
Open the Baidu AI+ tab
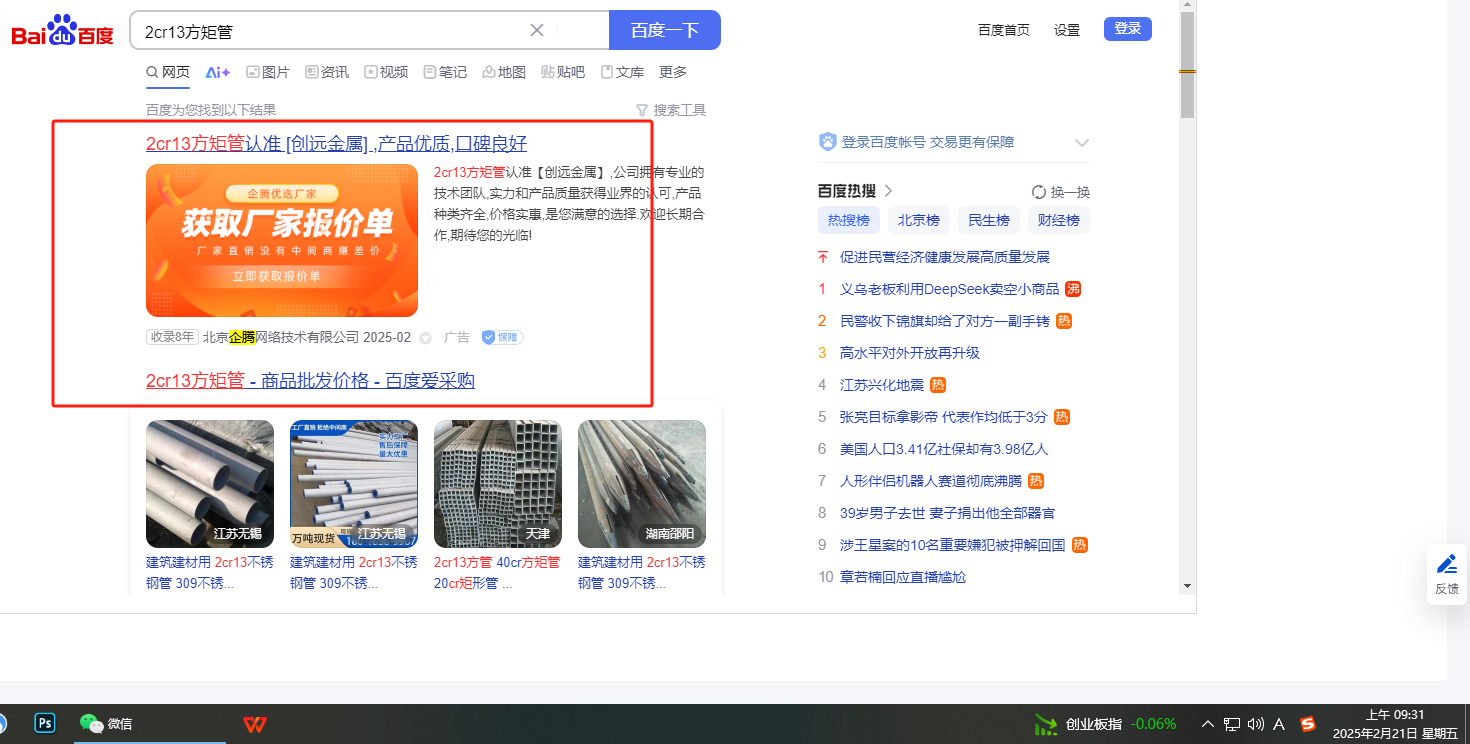(218, 72)
